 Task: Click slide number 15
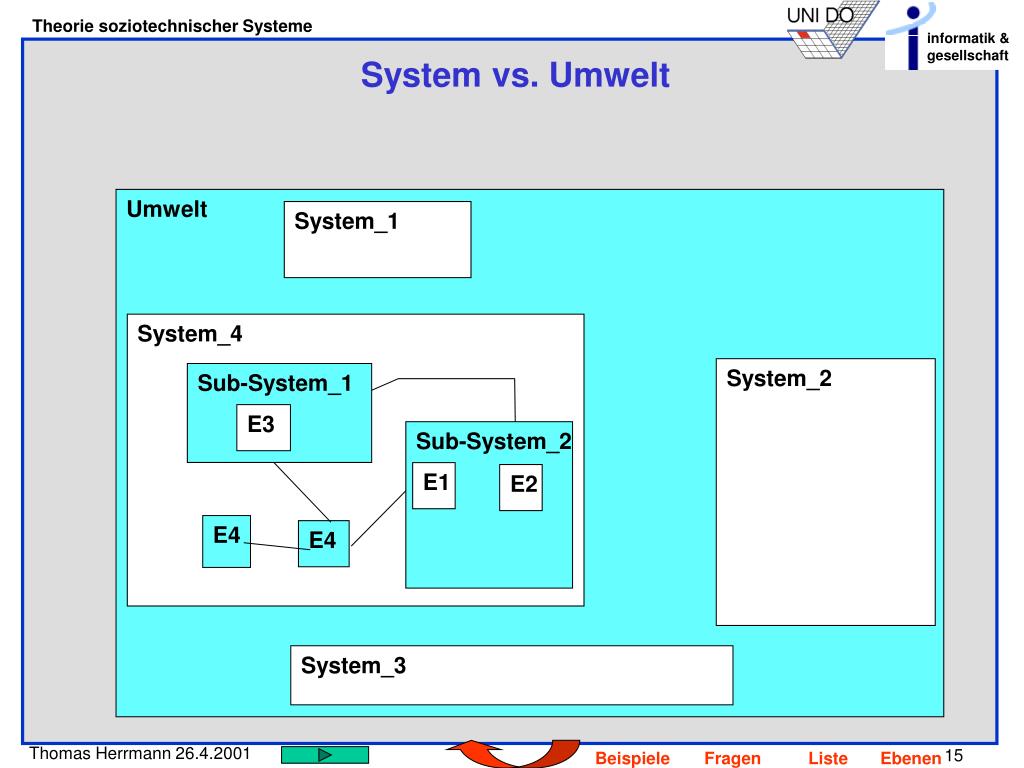(x=953, y=756)
